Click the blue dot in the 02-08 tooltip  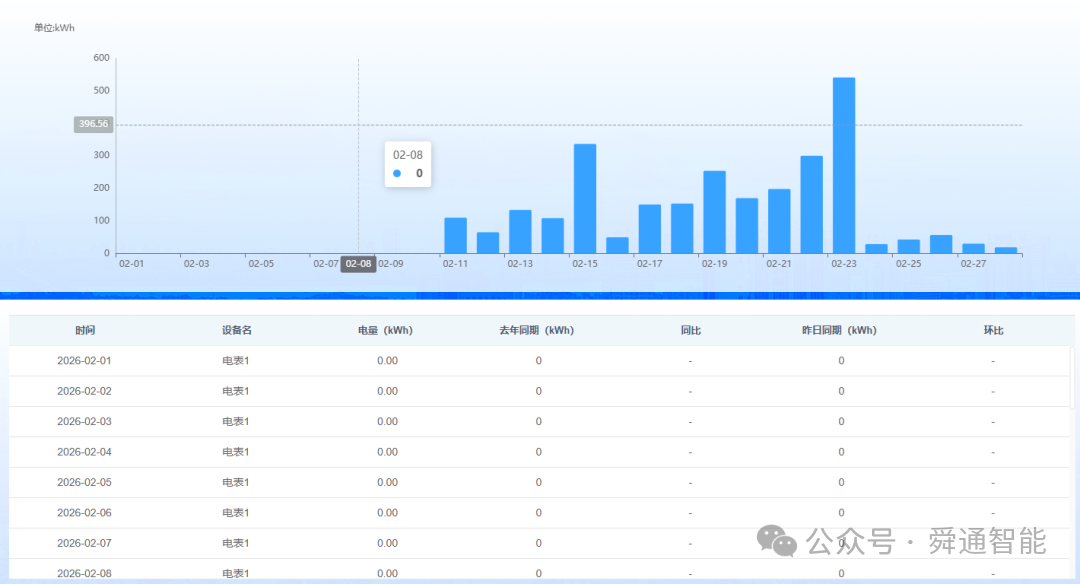397,173
